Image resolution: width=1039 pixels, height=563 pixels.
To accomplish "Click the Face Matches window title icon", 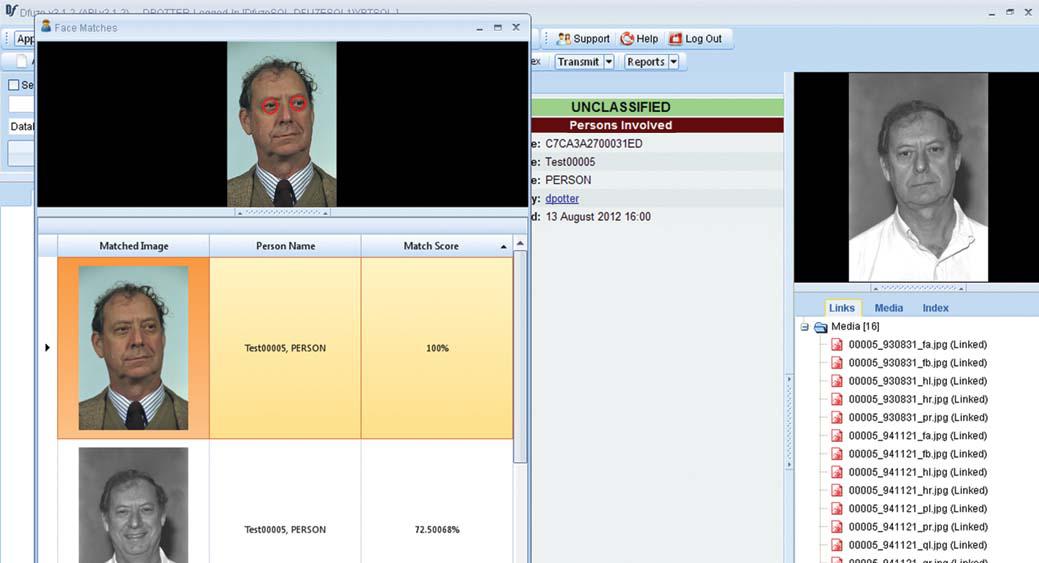I will 46,26.
